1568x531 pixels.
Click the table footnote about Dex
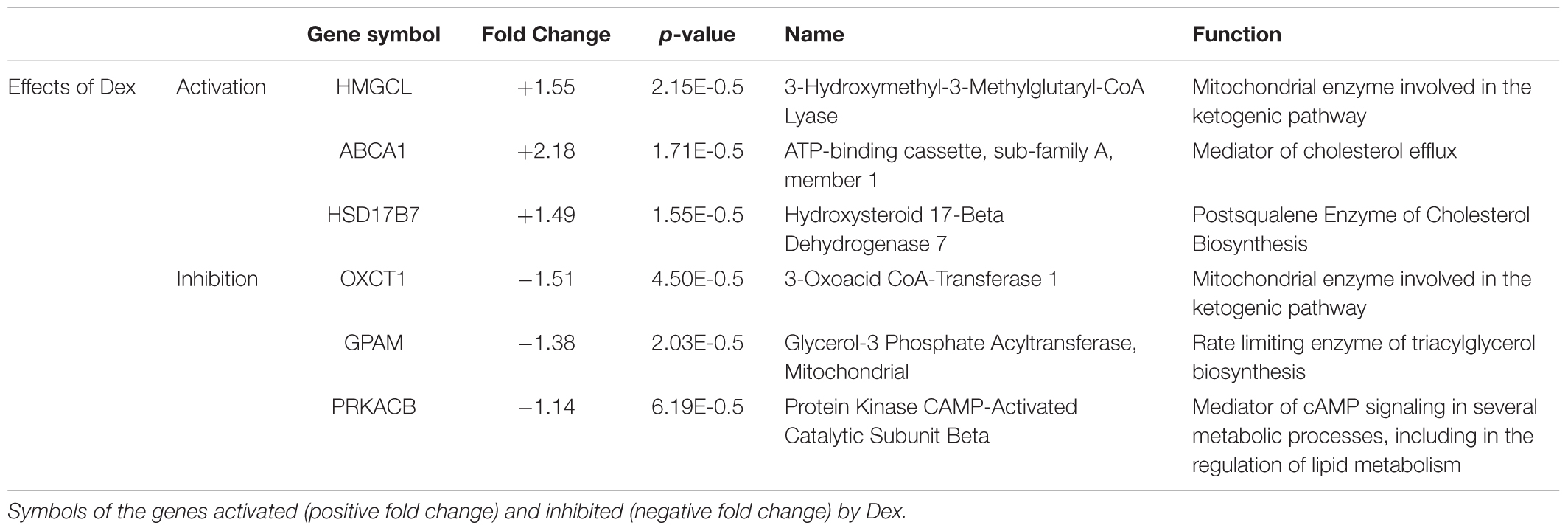pos(456,511)
